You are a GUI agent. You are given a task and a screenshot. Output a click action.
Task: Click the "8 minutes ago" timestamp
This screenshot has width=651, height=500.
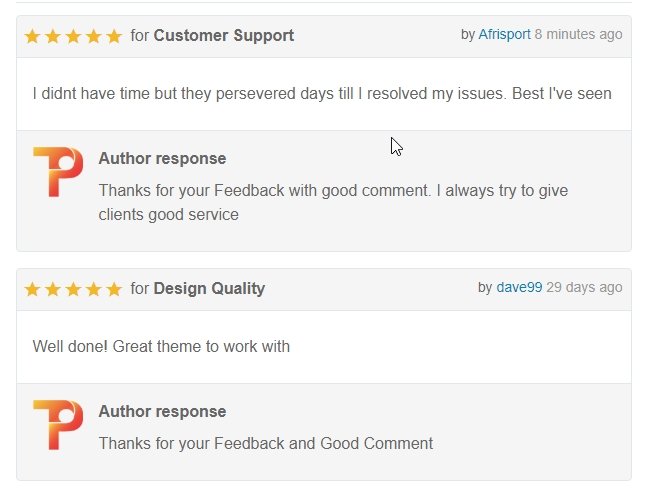(x=578, y=35)
